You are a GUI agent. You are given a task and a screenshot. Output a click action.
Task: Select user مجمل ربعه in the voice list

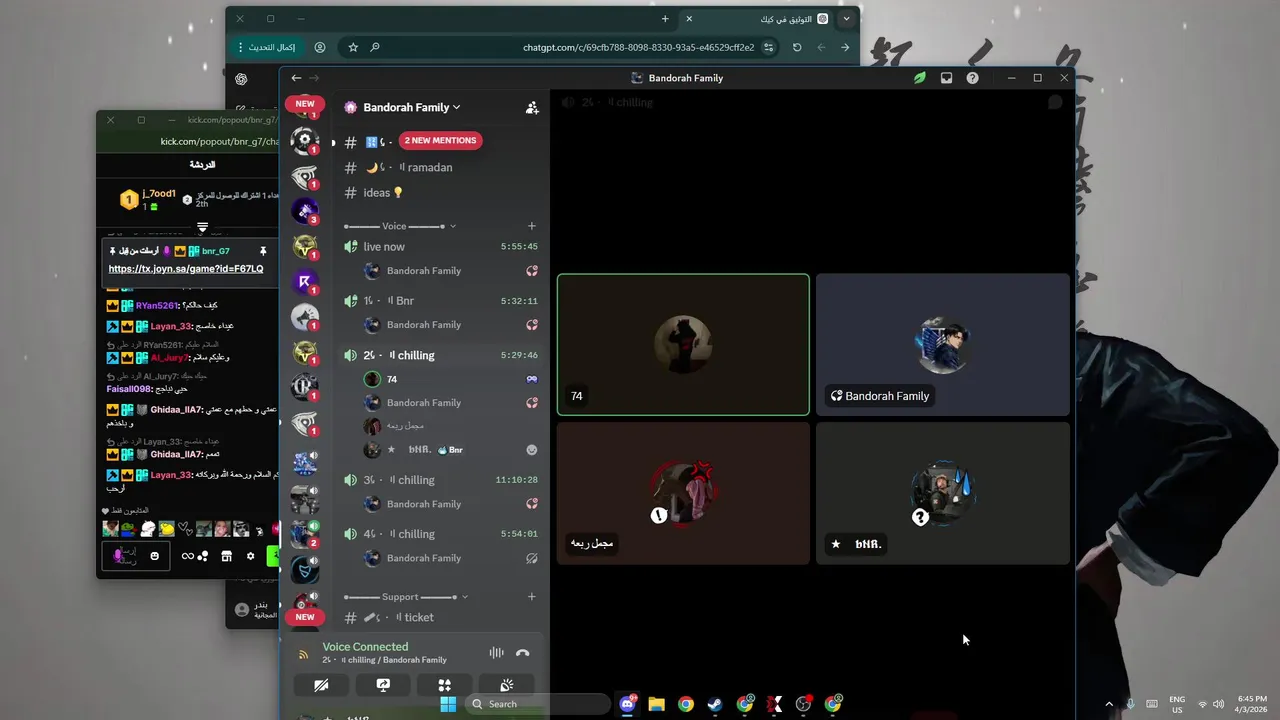pos(450,426)
